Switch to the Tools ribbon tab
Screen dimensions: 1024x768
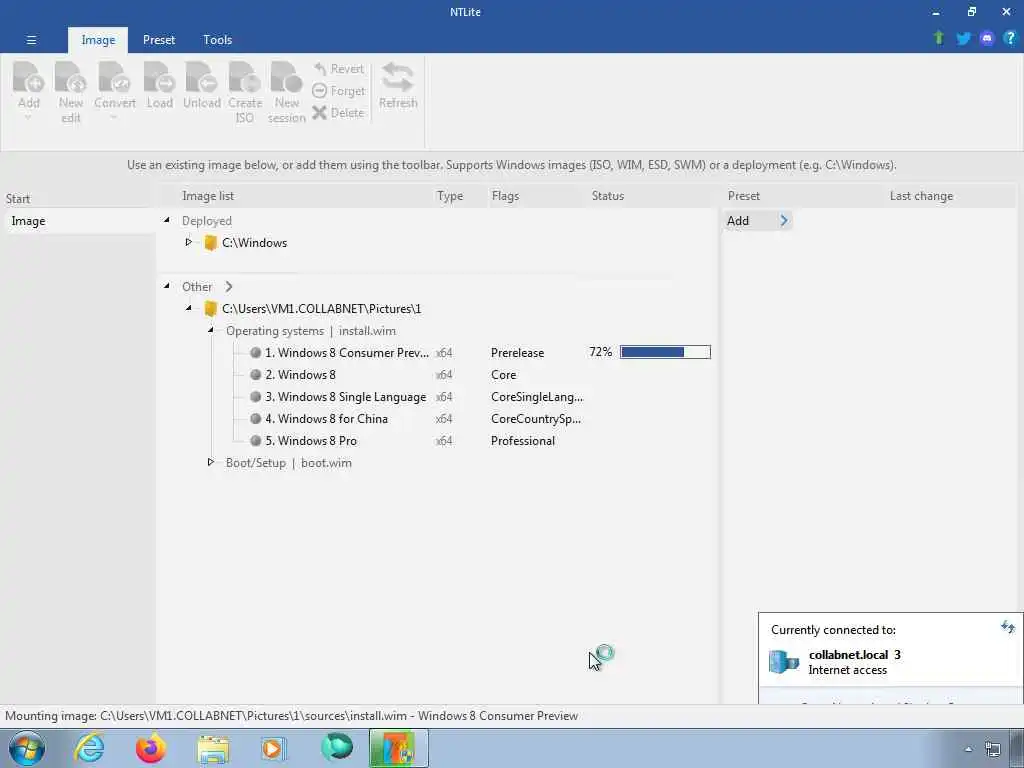(217, 40)
